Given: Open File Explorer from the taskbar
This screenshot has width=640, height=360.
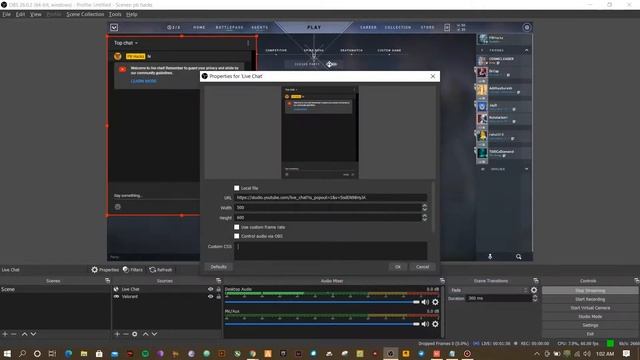Looking at the screenshot, I should [84, 353].
